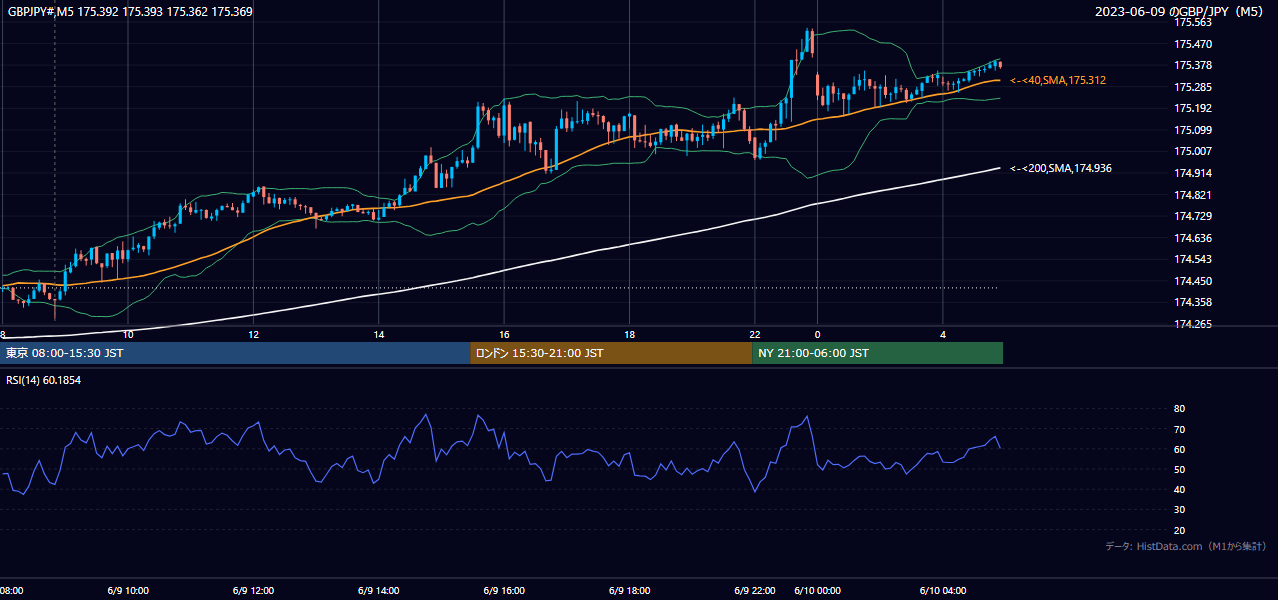Click price axis label 175.470

[x=1193, y=44]
